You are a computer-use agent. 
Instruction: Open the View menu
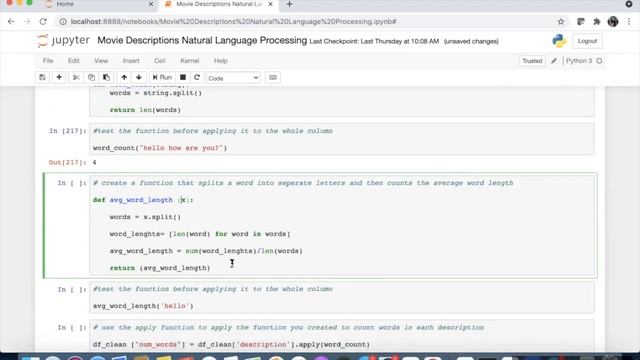click(x=101, y=61)
